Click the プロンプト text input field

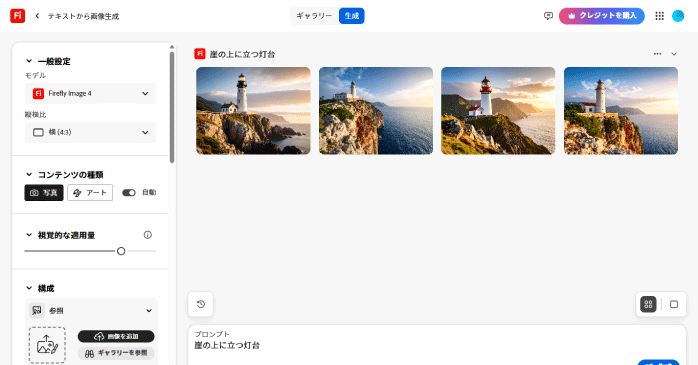tap(436, 345)
